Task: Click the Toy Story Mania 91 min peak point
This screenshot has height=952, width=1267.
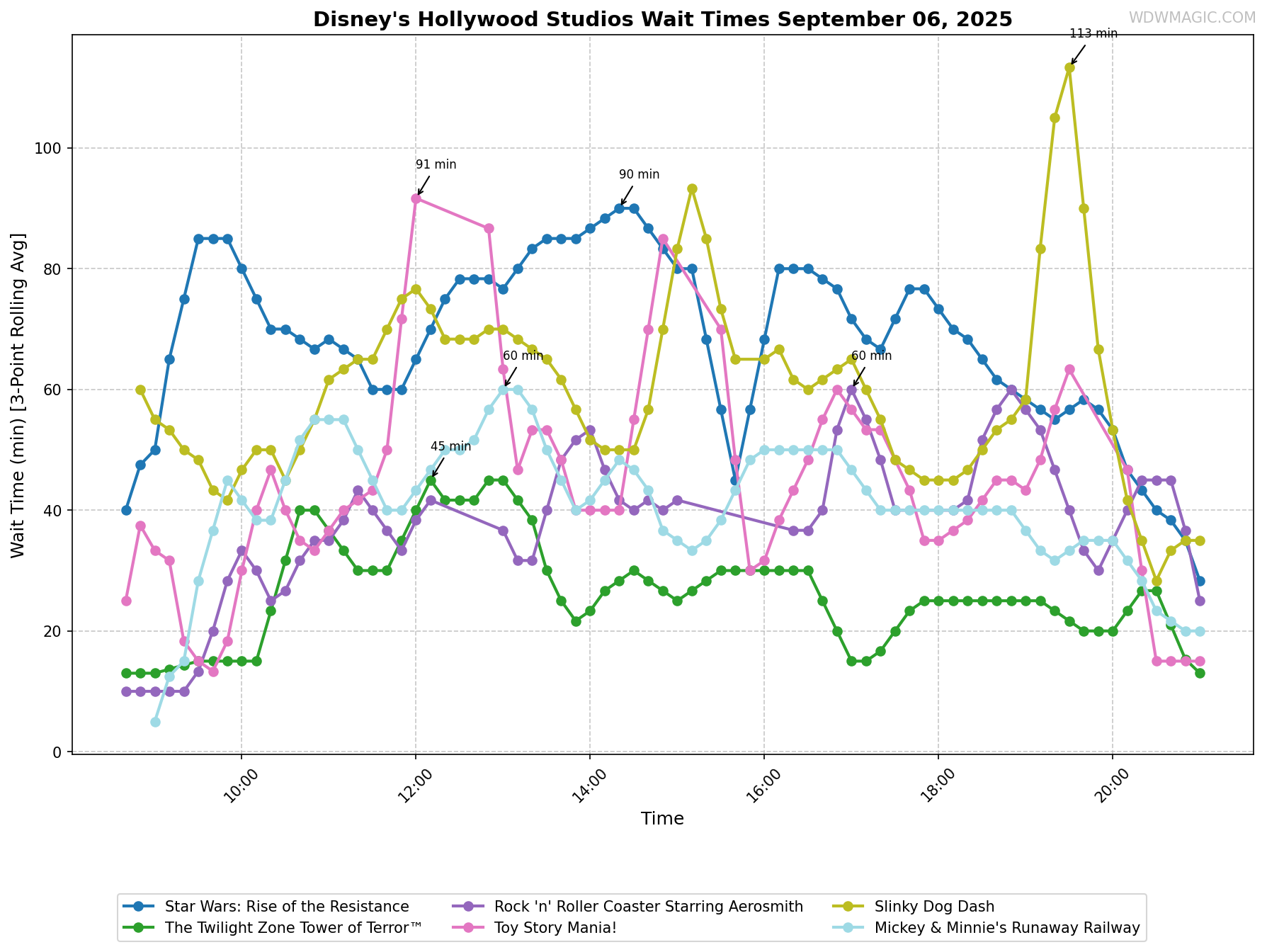Action: [416, 198]
